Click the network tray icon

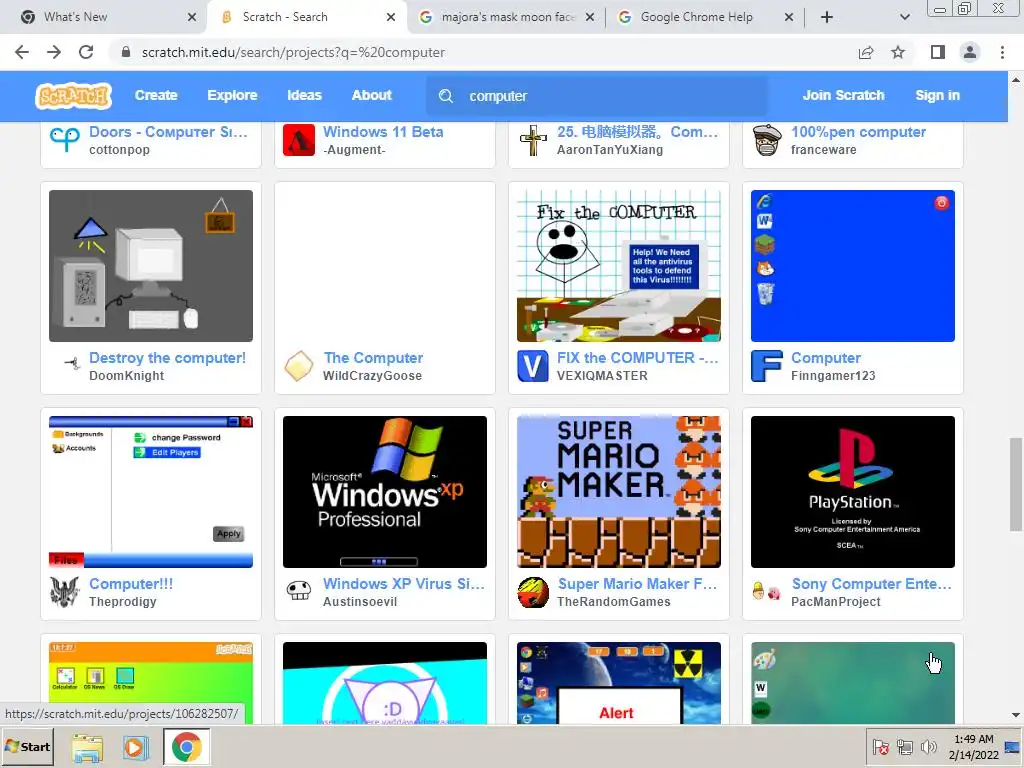click(904, 746)
